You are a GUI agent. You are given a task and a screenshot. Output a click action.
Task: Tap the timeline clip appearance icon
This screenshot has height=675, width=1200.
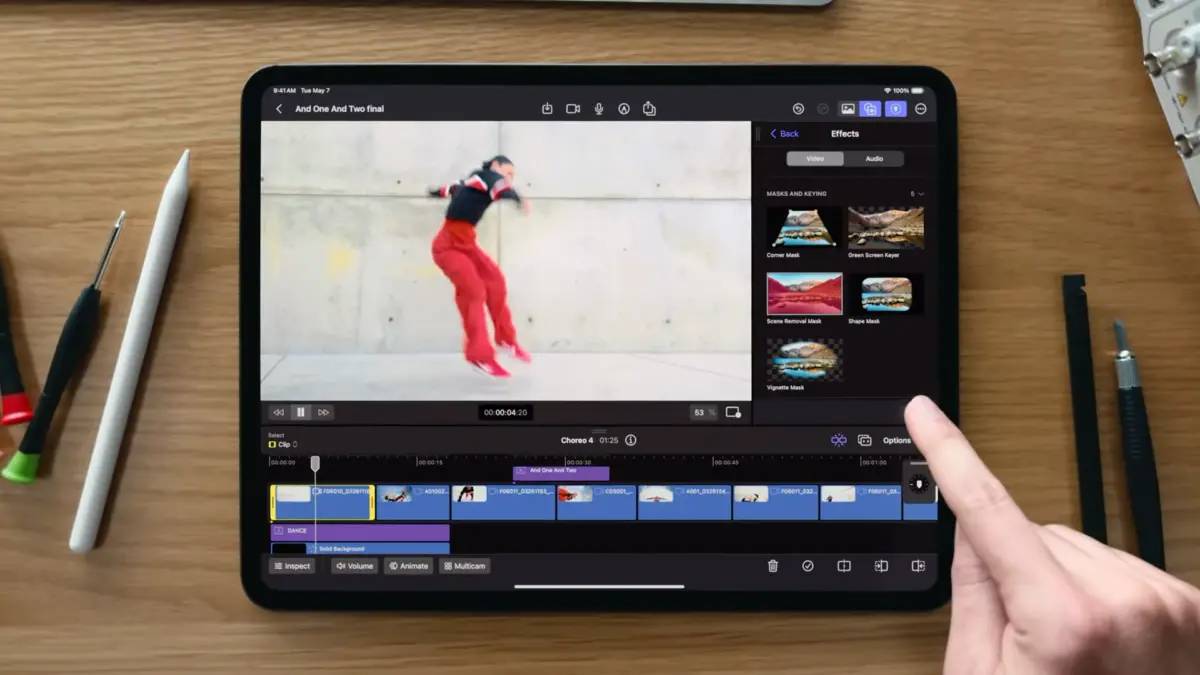(x=865, y=440)
